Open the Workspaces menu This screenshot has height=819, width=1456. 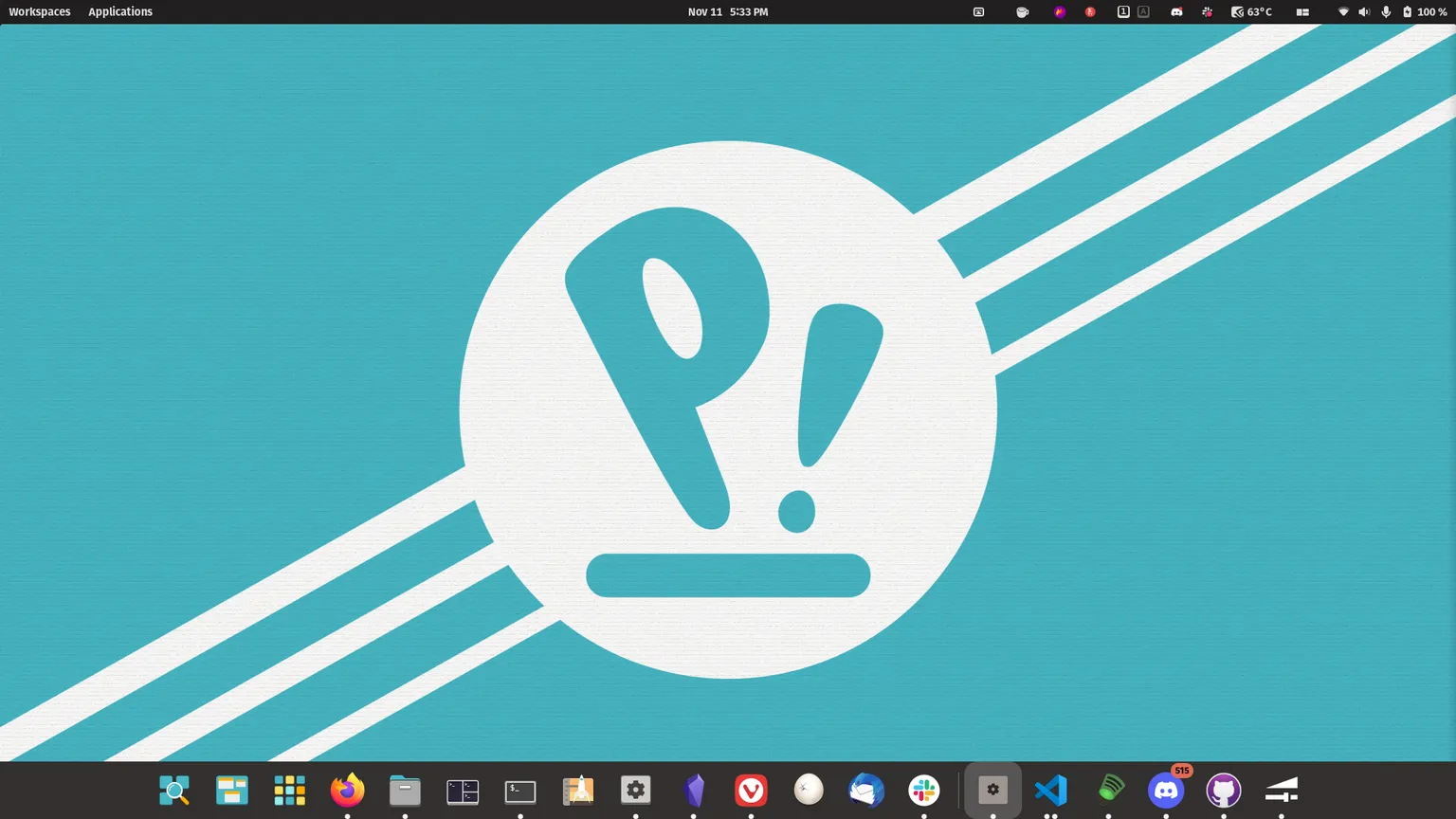pyautogui.click(x=40, y=11)
